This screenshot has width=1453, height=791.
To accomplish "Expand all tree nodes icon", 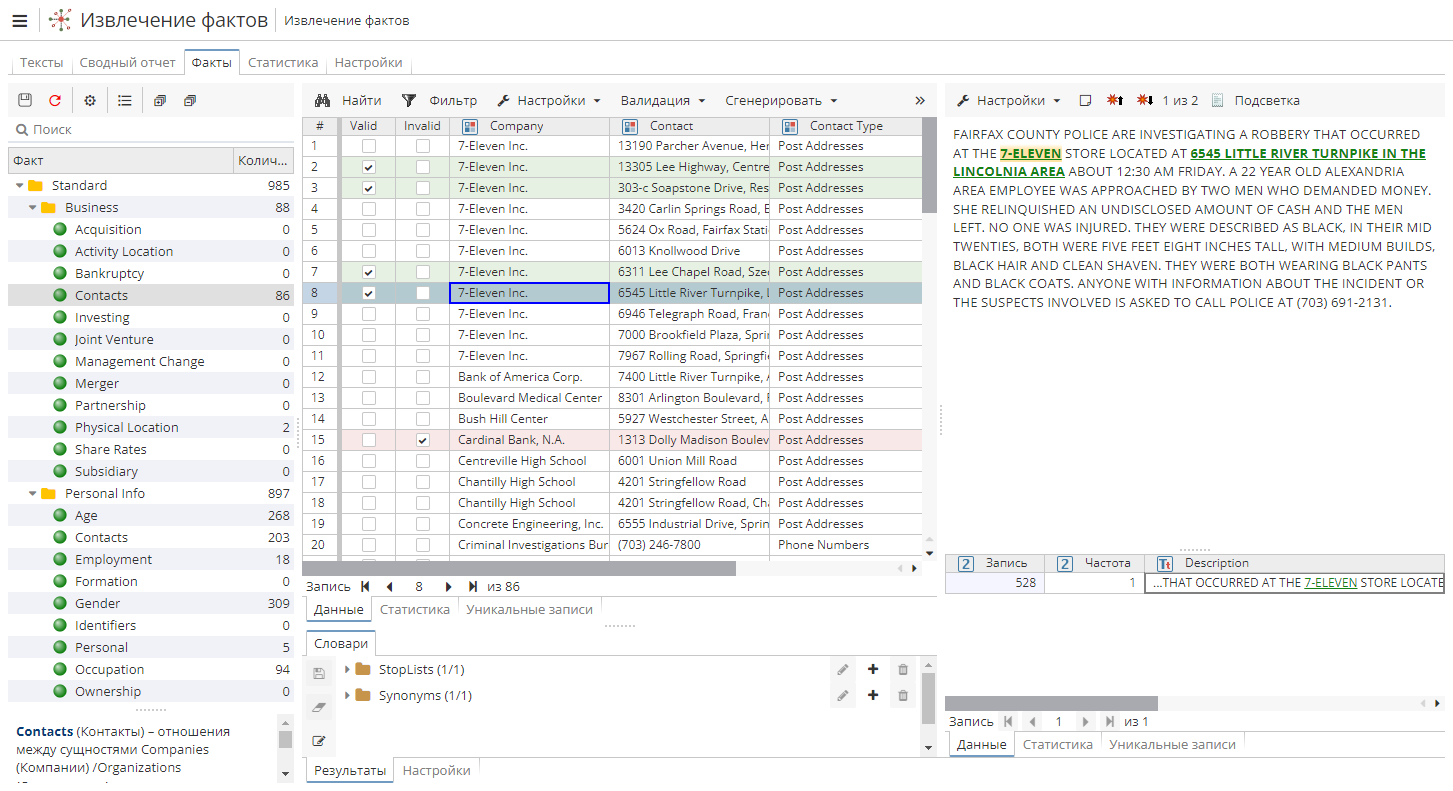I will (x=160, y=100).
